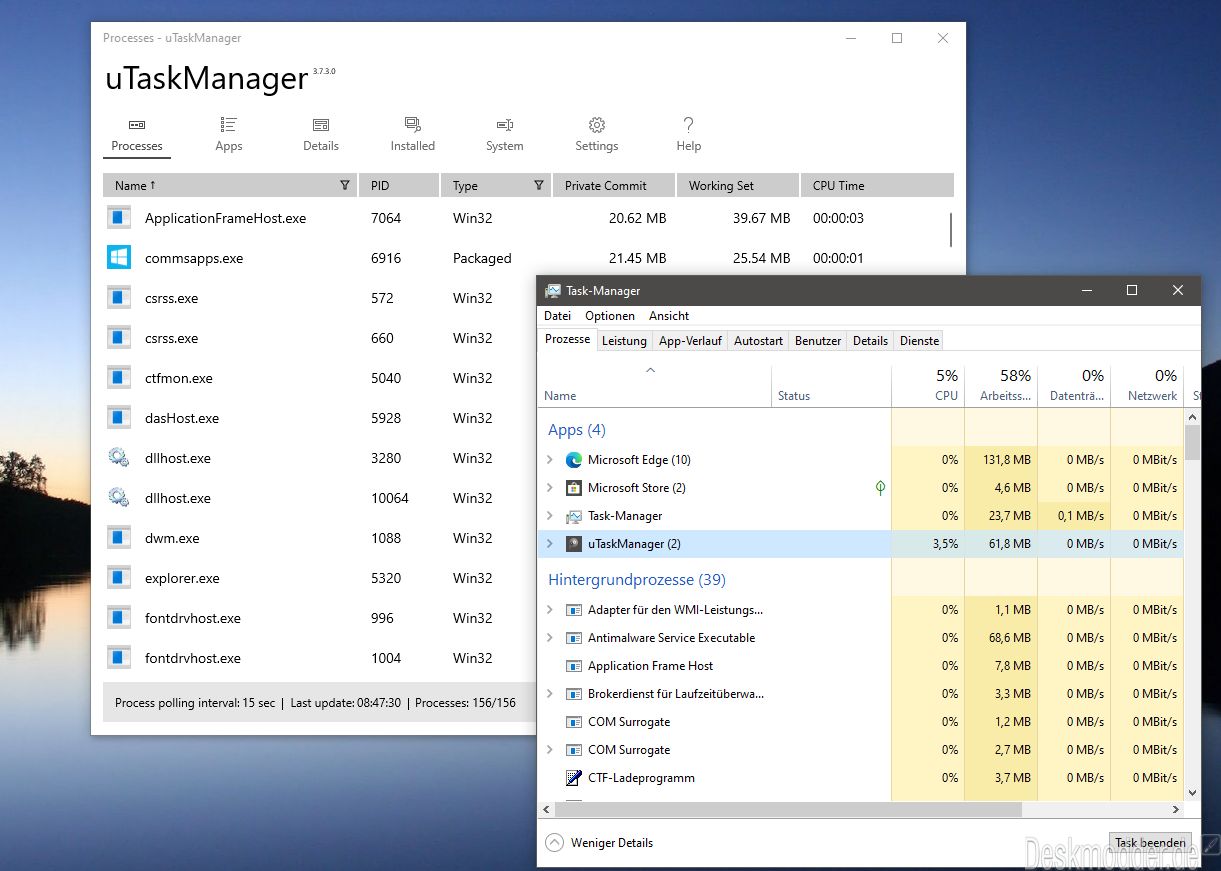Click the Apps (4) group heading
This screenshot has height=871, width=1221.
tap(577, 430)
